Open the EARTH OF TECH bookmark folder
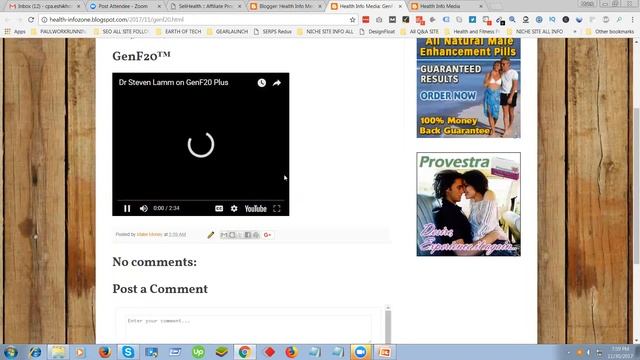The width and height of the screenshot is (640, 360). click(179, 31)
